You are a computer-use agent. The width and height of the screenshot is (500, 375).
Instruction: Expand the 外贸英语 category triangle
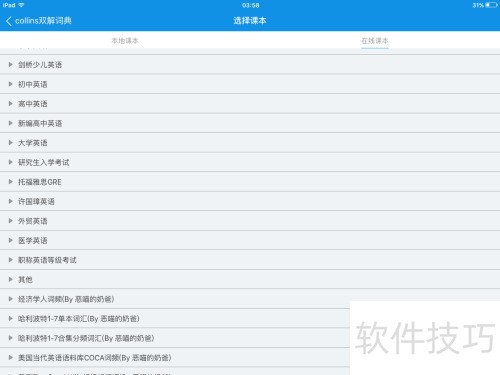pyautogui.click(x=11, y=221)
